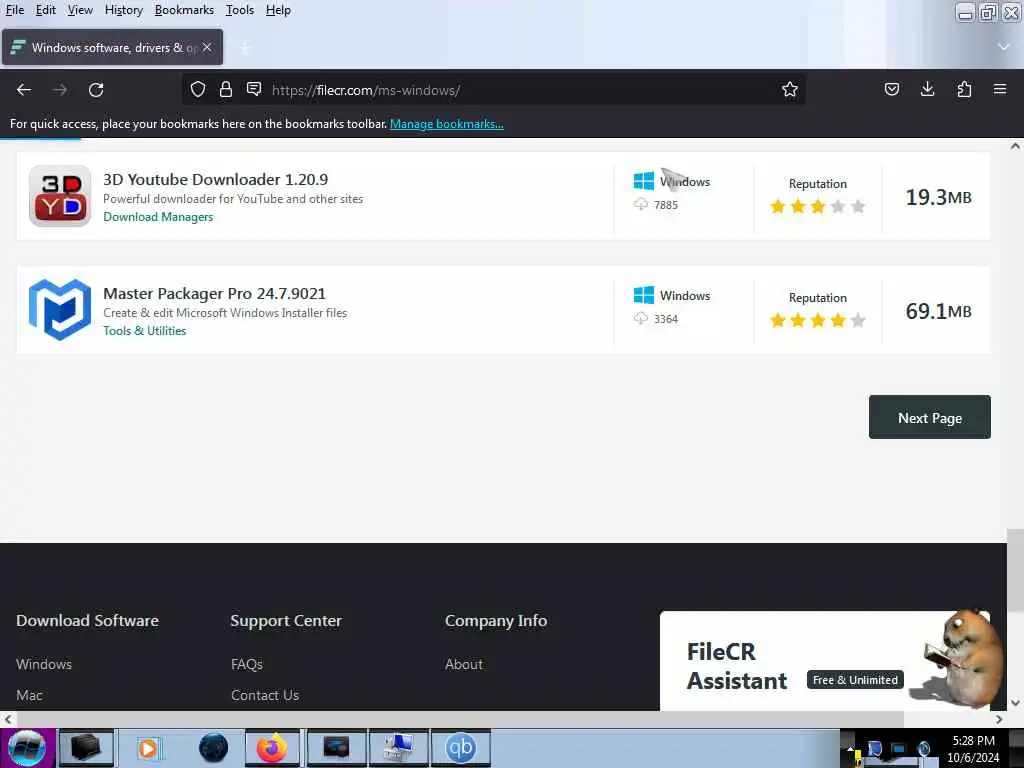
Task: Open the About footer link
Action: pos(464,664)
